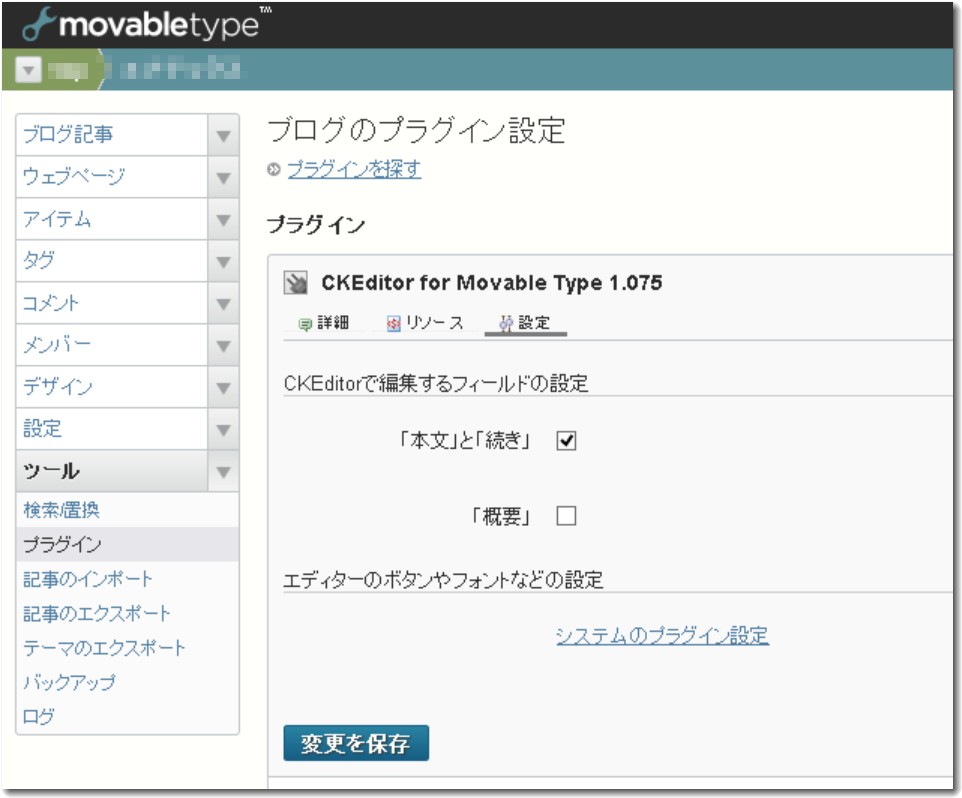Click the CKEditor plugin icon
This screenshot has height=798, width=962.
coord(296,283)
